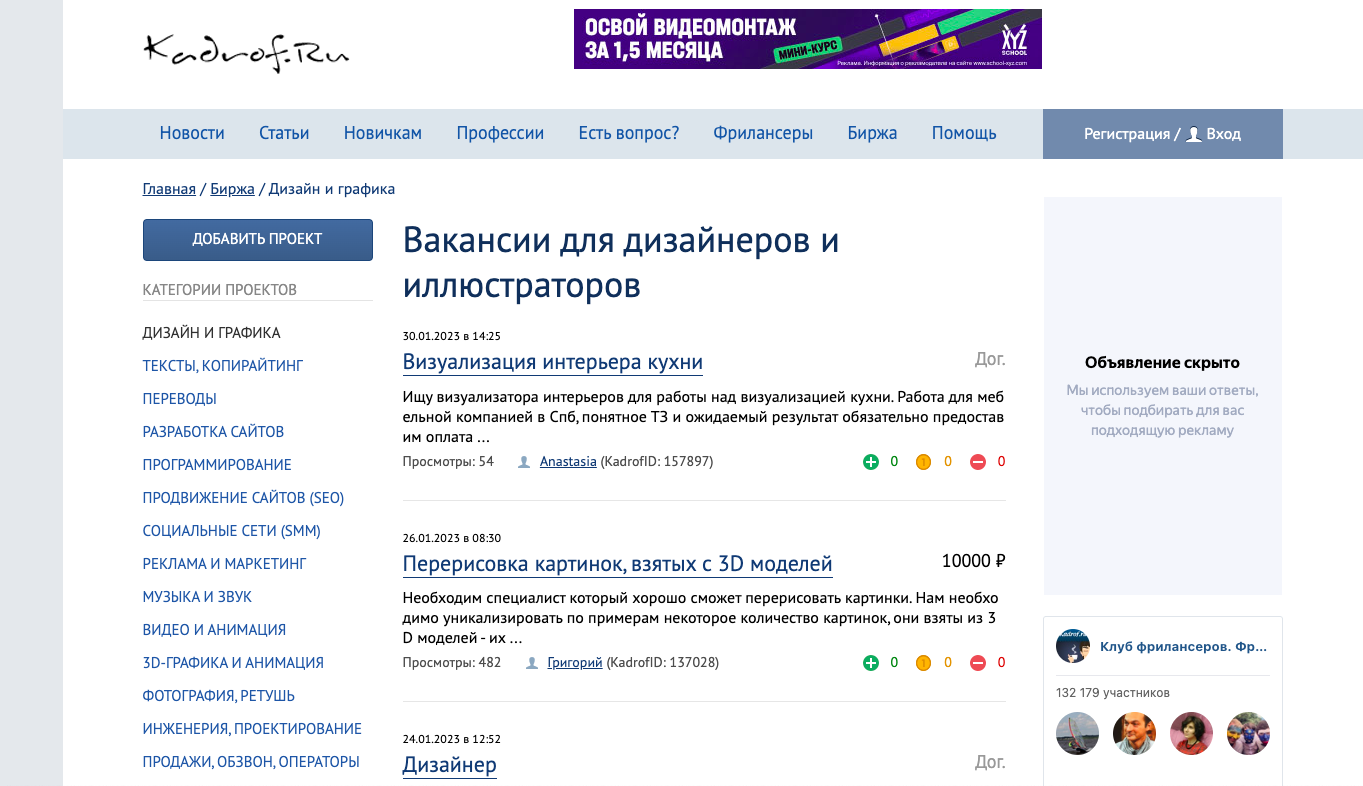Select the ПРОГРАММИРОВАНИЕ category
Image resolution: width=1363 pixels, height=786 pixels.
pyautogui.click(x=217, y=465)
